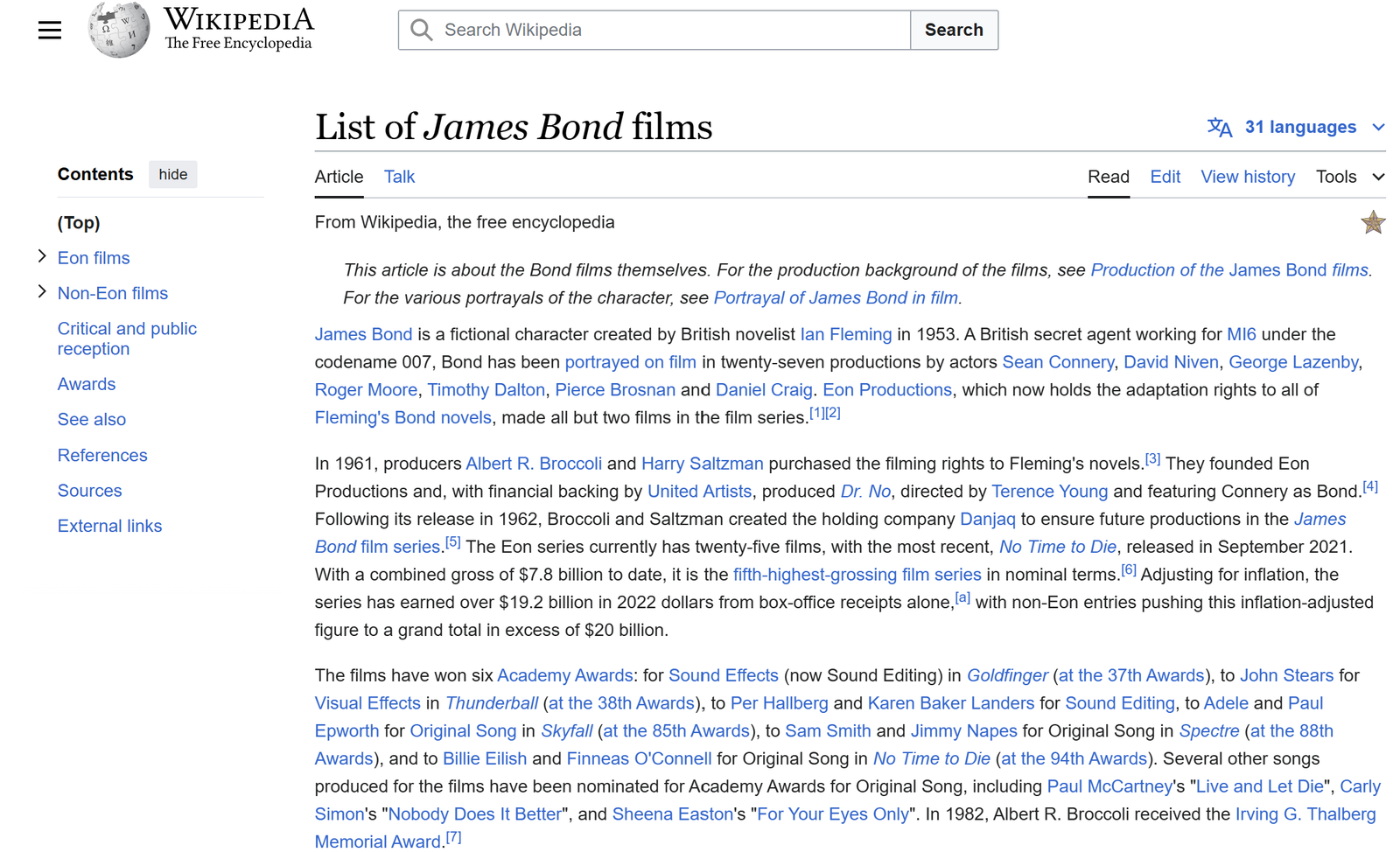Click the Wikipedia wordmark text logo
Image resolution: width=1400 pixels, height=852 pixels.
tap(238, 30)
